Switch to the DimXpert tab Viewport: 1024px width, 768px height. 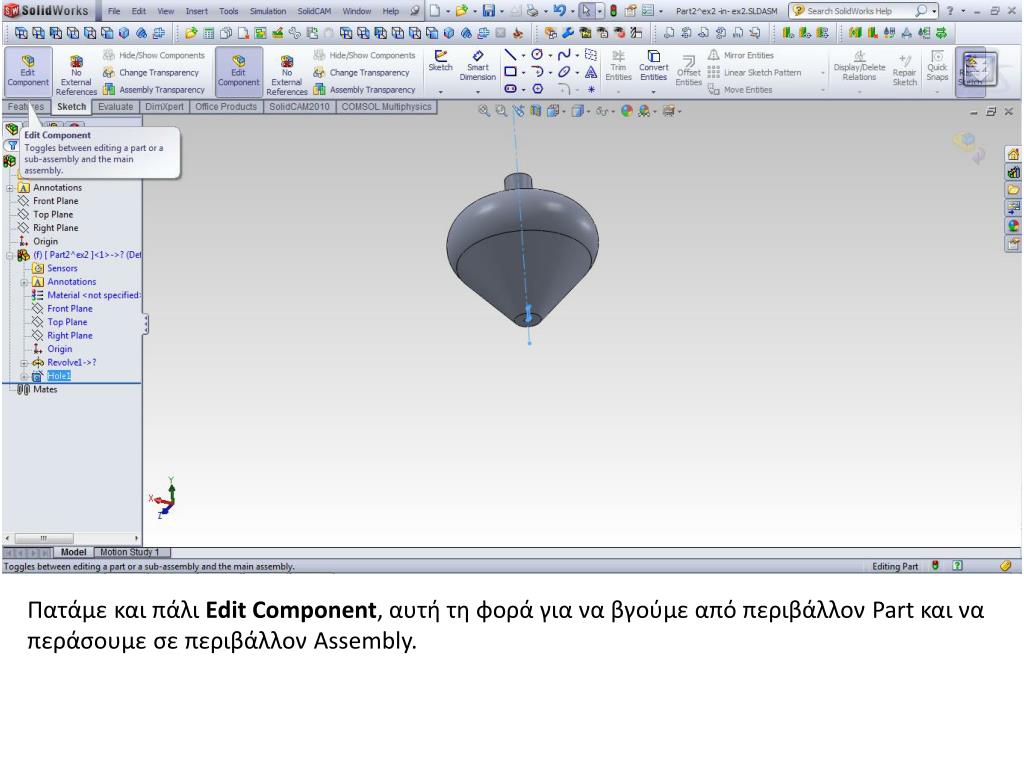pos(164,106)
